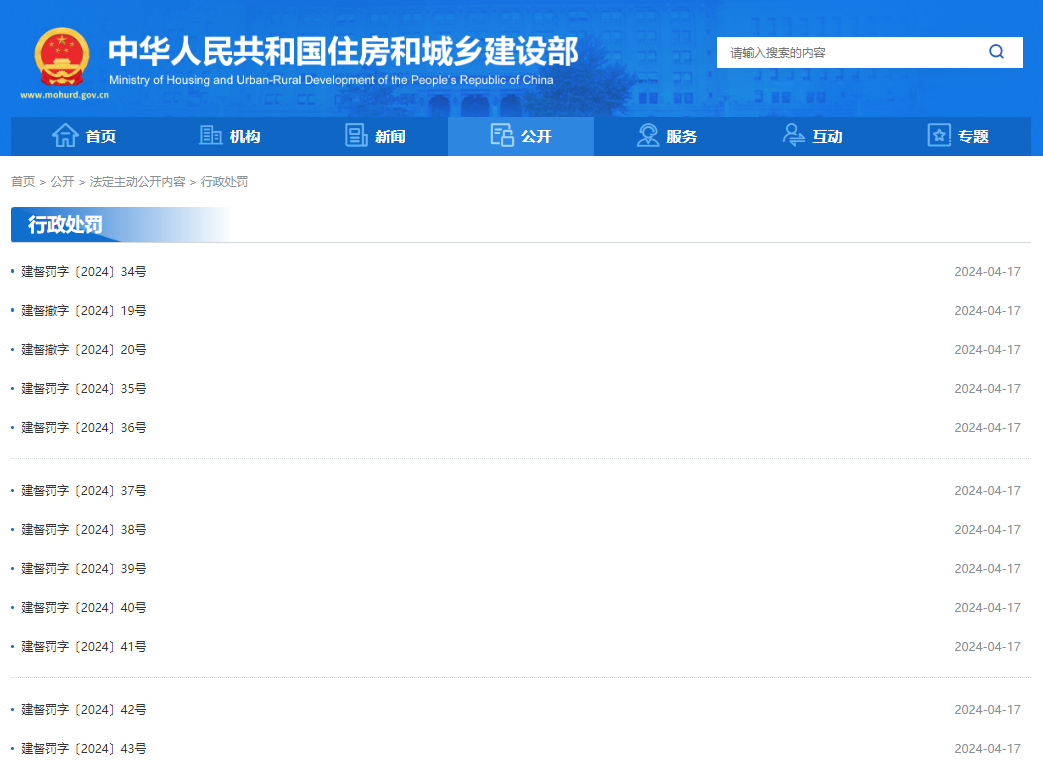Viewport: 1043px width, 764px height.
Task: Click the document icon beside 公开
Action: click(x=502, y=135)
